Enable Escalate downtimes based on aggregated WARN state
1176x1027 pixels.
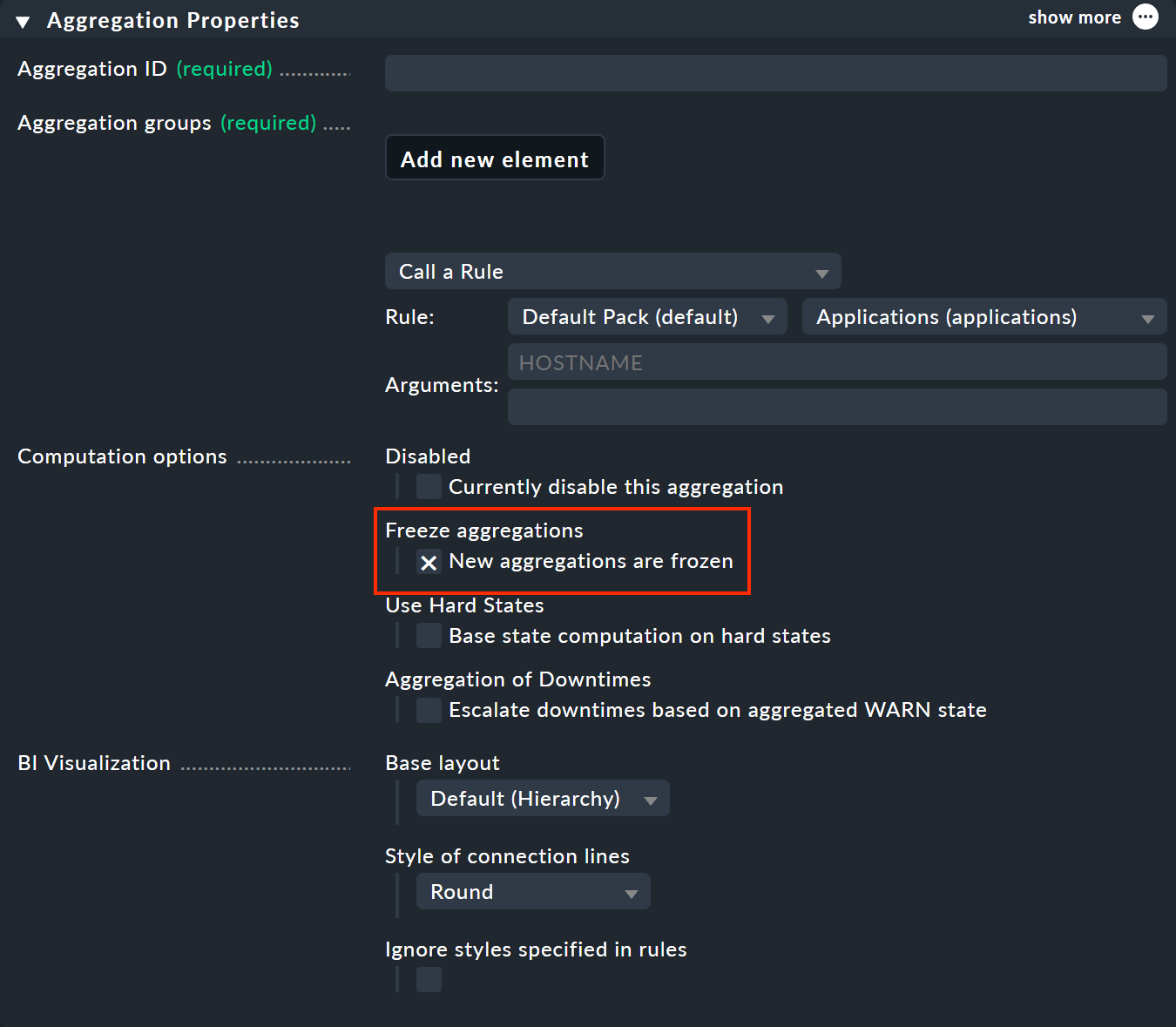(x=428, y=709)
